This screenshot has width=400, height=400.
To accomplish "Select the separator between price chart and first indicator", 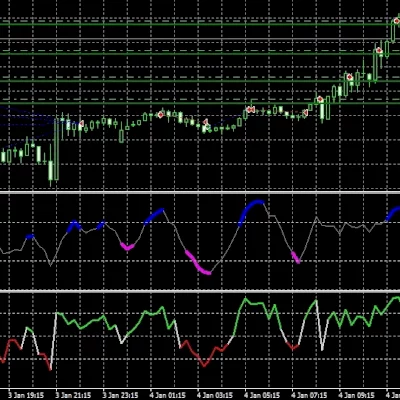I will pyautogui.click(x=200, y=192).
